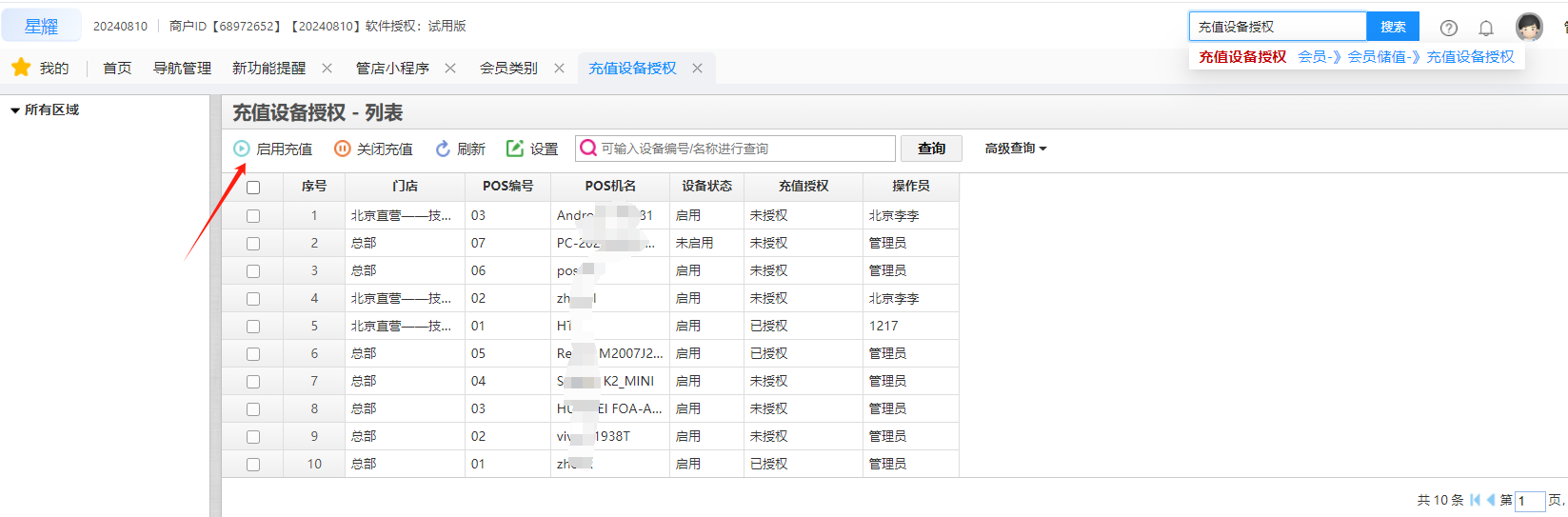
Task: Close the 新功能提醒 tab
Action: [327, 68]
